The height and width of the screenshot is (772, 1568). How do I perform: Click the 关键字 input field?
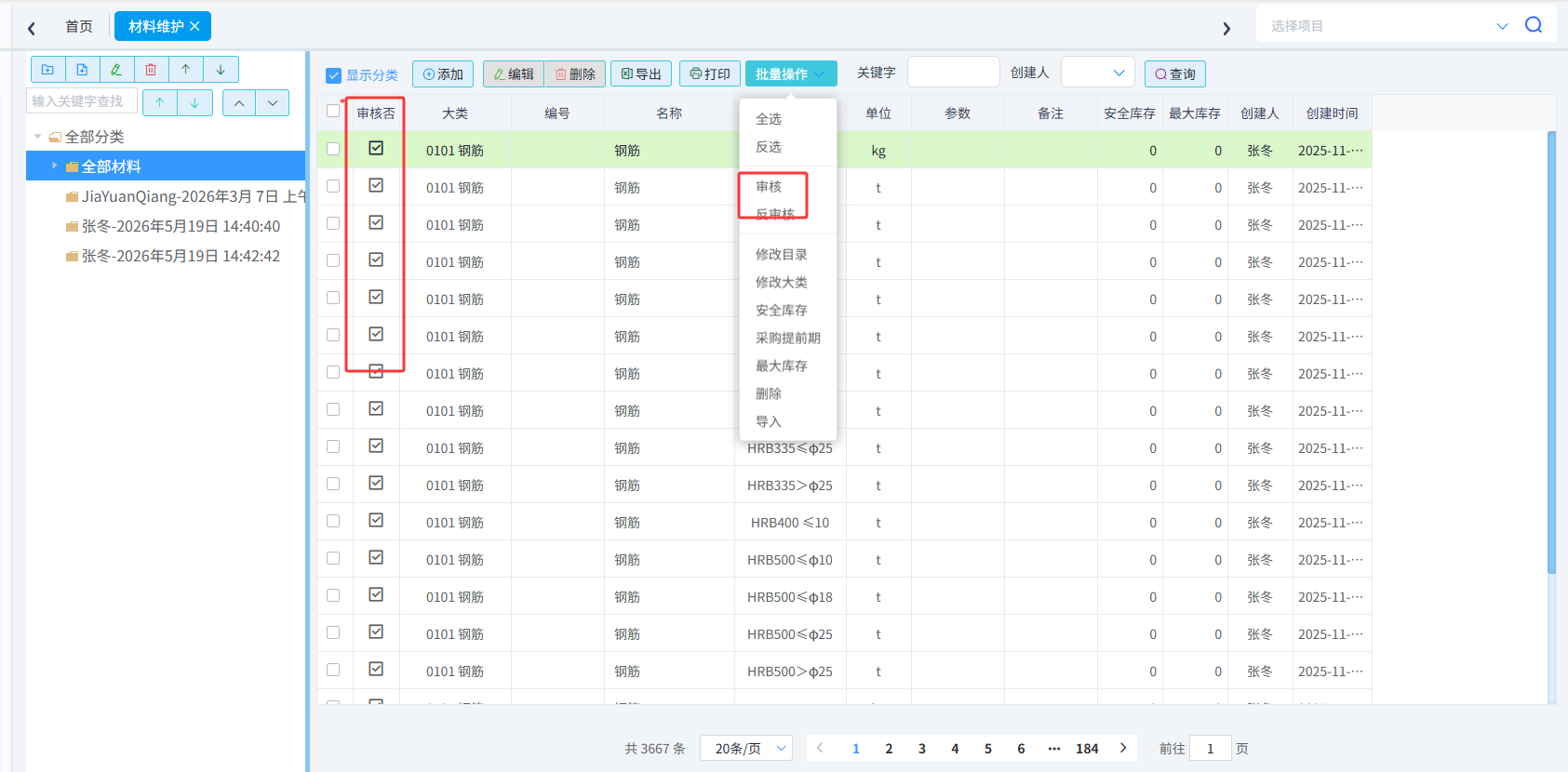pyautogui.click(x=954, y=73)
